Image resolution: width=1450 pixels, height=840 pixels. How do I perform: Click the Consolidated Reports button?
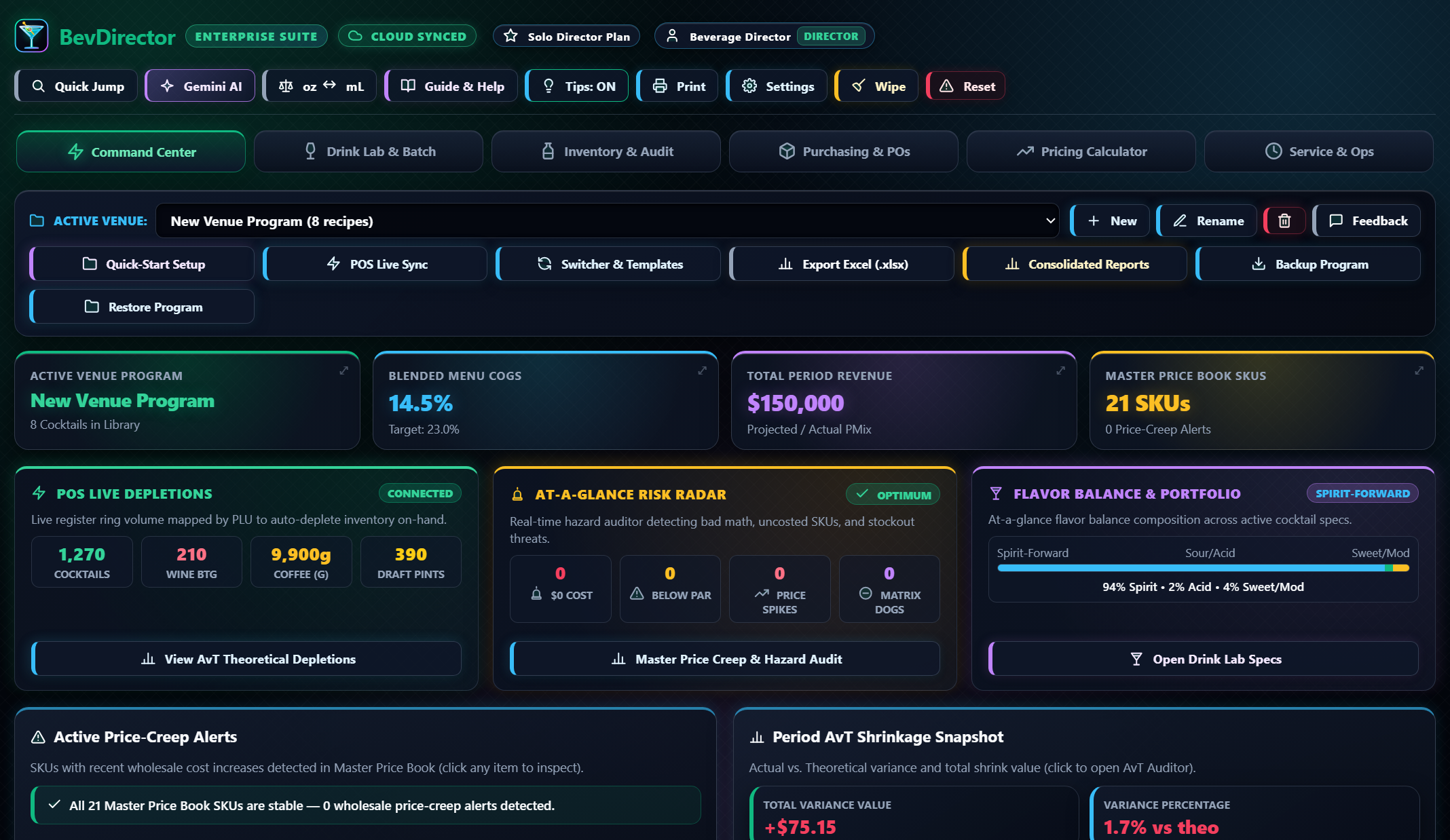point(1075,264)
